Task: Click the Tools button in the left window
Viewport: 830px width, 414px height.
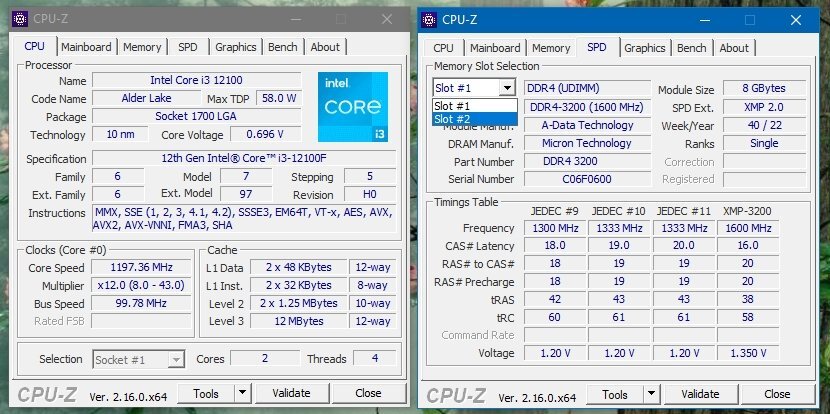Action: (x=206, y=393)
